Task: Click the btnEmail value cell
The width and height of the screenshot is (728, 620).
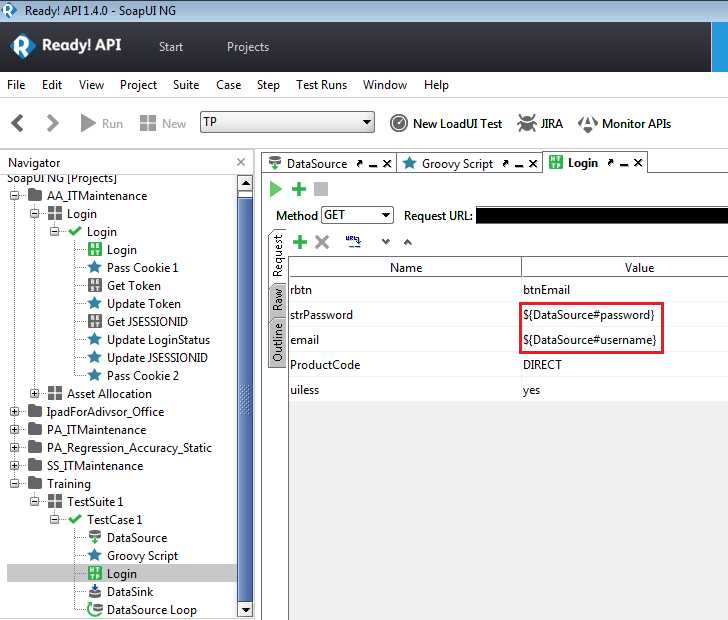Action: (x=625, y=290)
